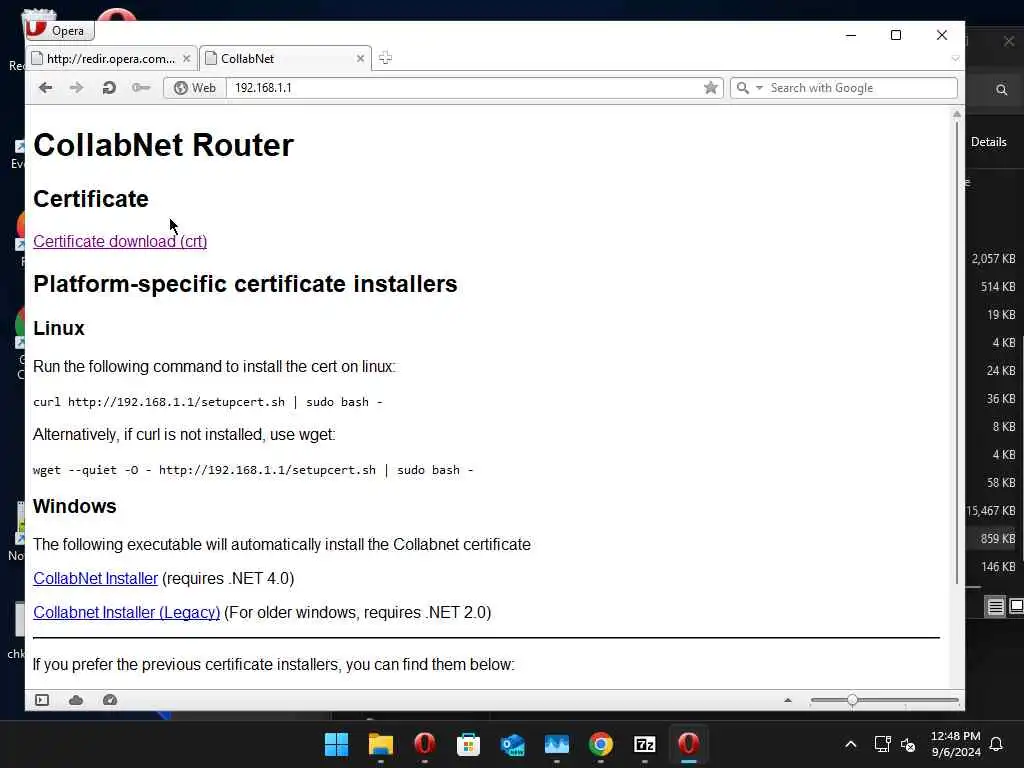1024x768 pixels.
Task: Open the clock showing 12:48 PM
Action: pos(955,744)
